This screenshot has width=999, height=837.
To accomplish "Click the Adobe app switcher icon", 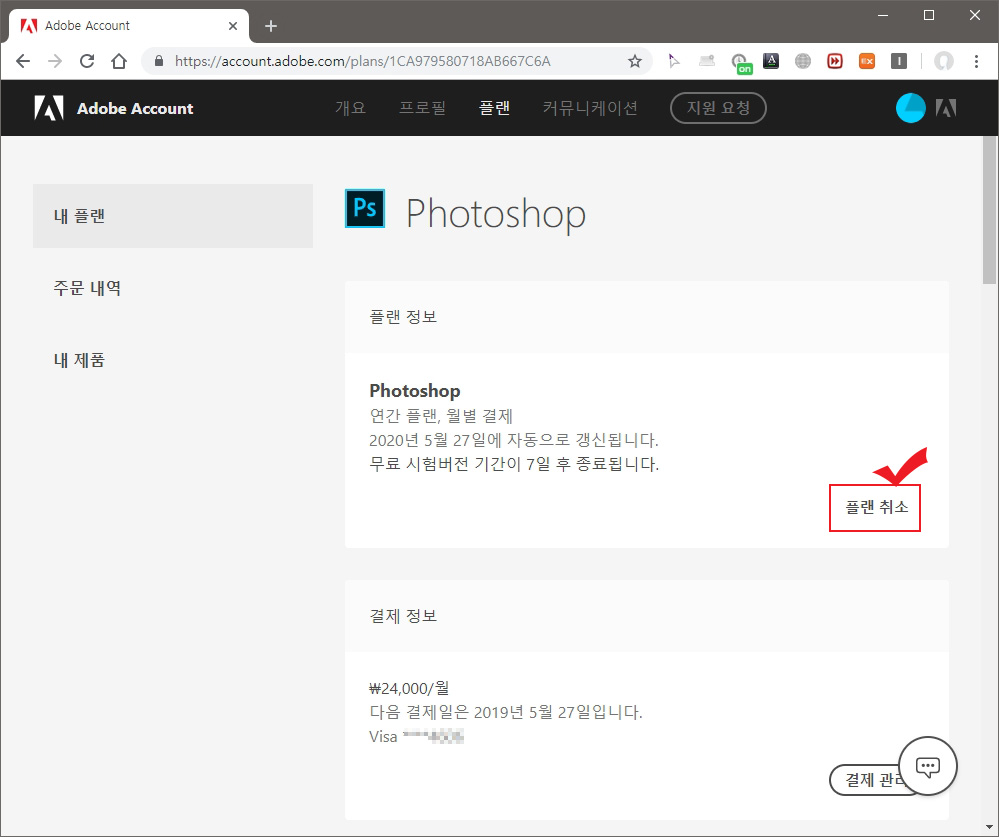I will point(945,108).
